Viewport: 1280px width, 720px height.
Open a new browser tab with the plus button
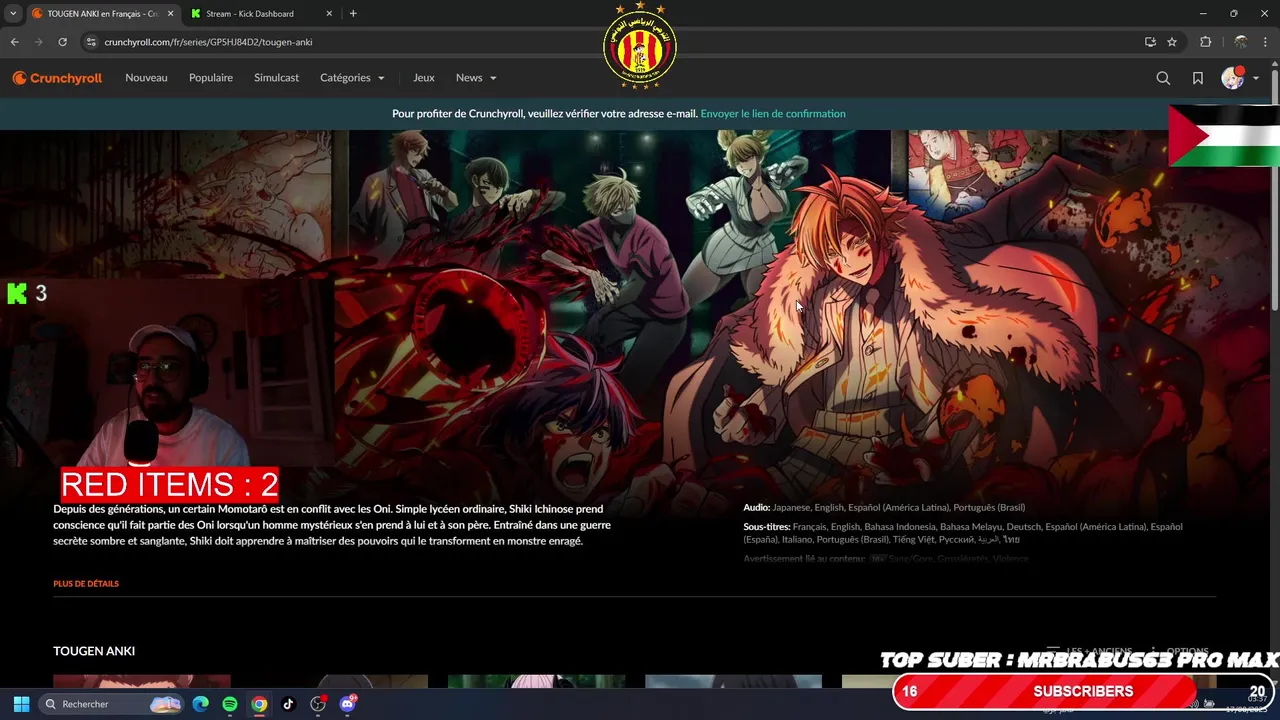tap(353, 14)
